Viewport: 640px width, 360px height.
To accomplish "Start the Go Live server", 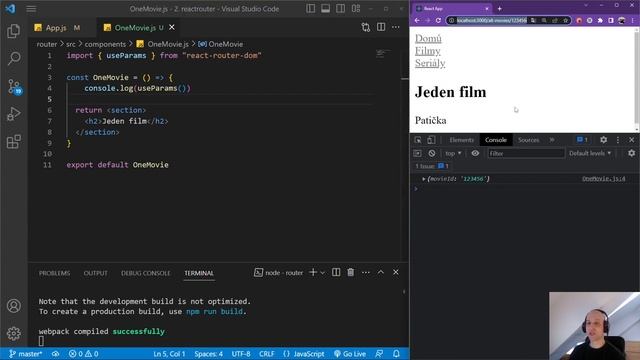I will (x=350, y=354).
